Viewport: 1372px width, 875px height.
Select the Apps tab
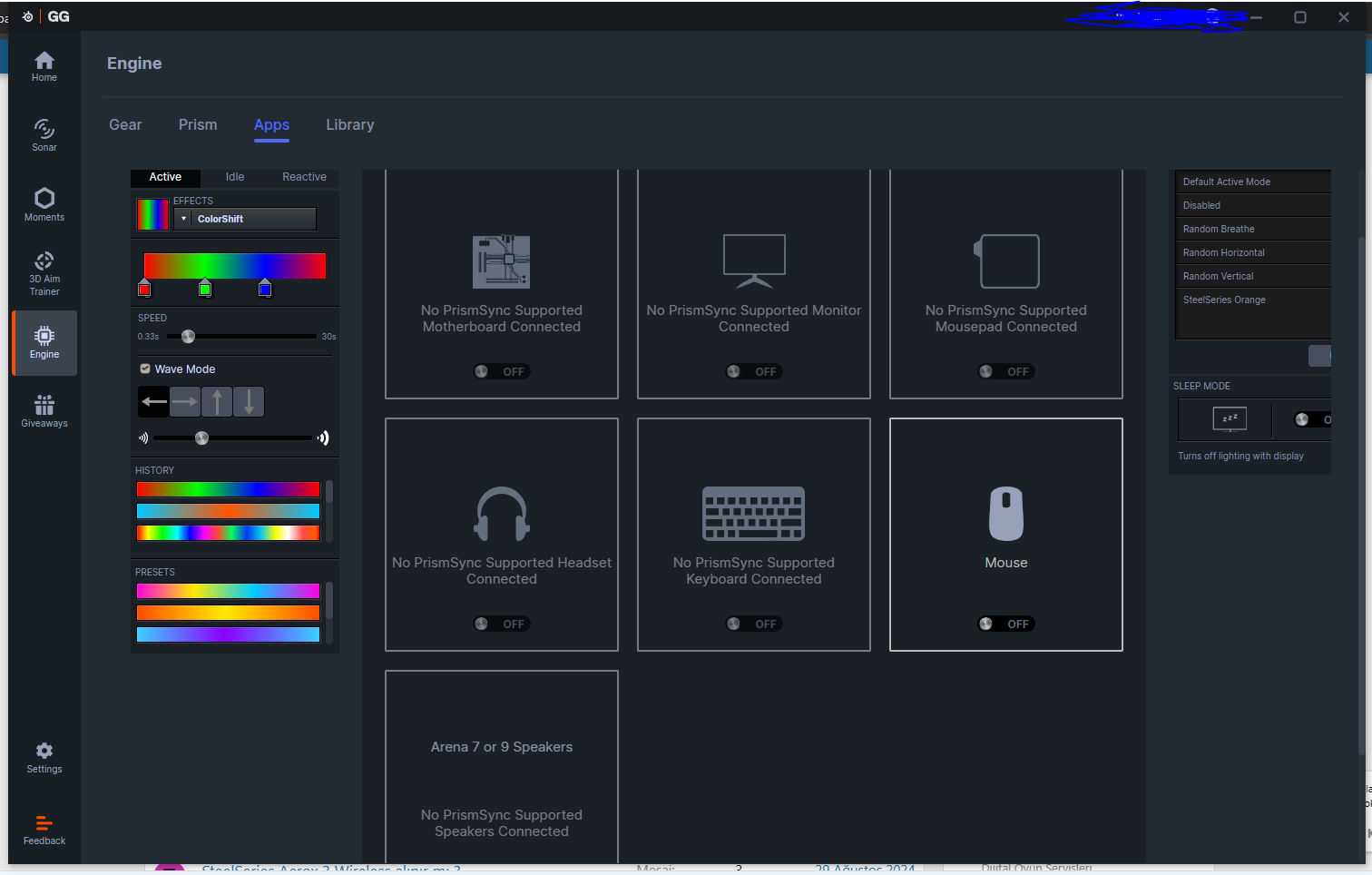point(271,124)
